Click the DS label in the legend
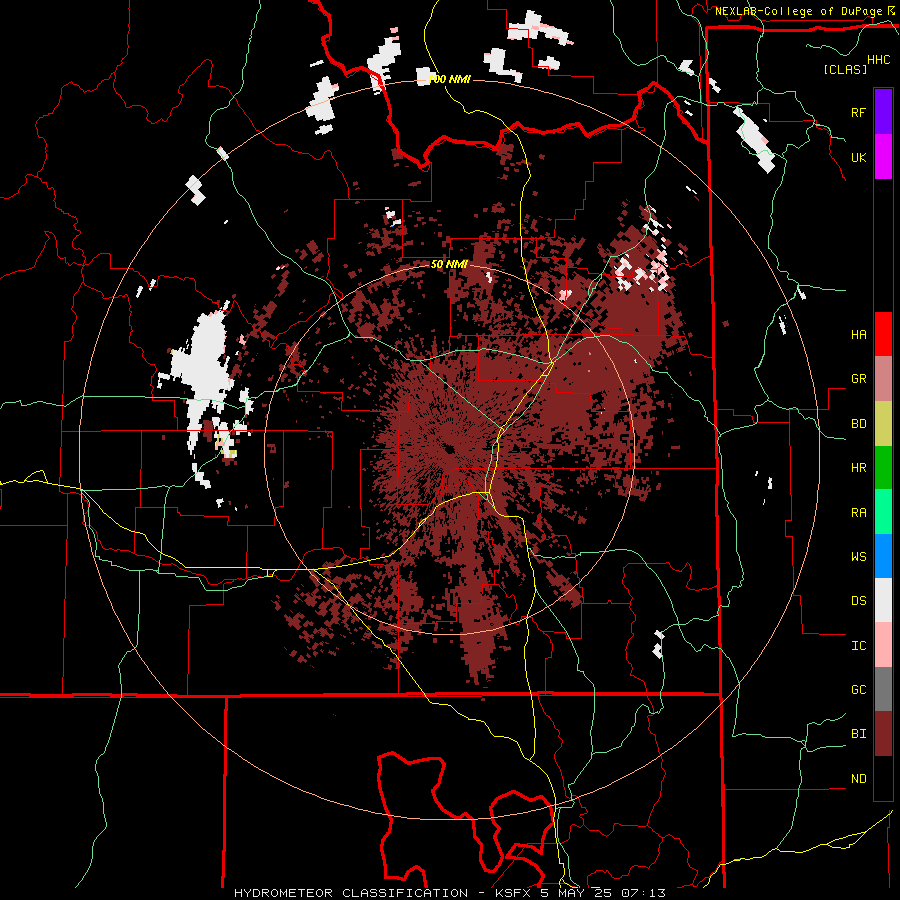This screenshot has width=900, height=900. (x=858, y=601)
